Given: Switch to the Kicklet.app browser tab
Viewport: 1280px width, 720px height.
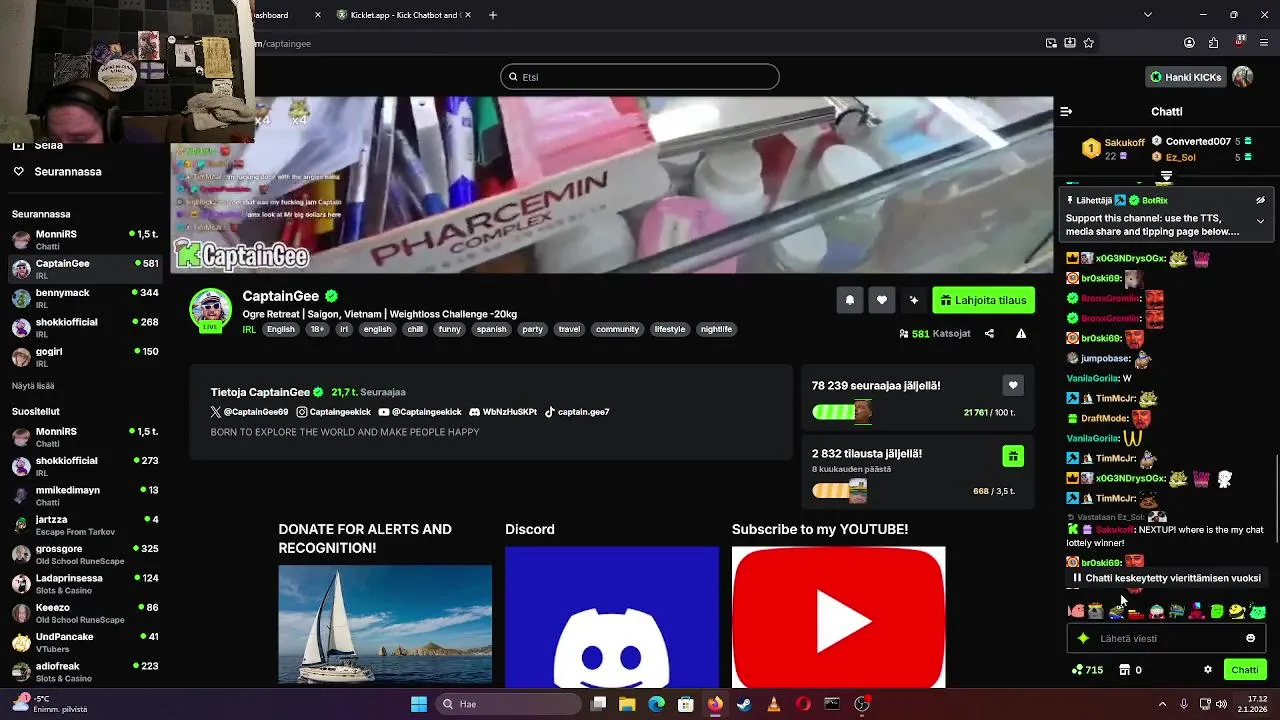Looking at the screenshot, I should 405,15.
